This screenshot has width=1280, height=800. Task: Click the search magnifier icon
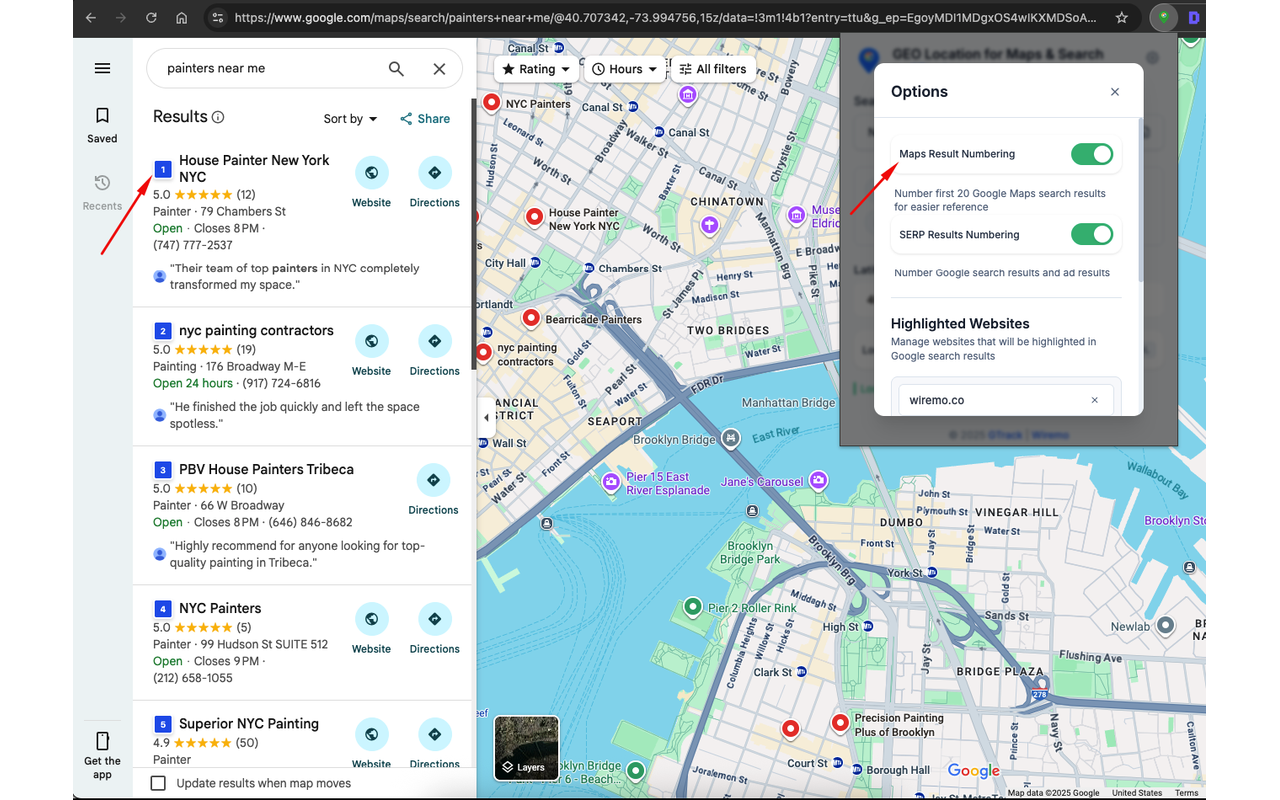click(396, 69)
